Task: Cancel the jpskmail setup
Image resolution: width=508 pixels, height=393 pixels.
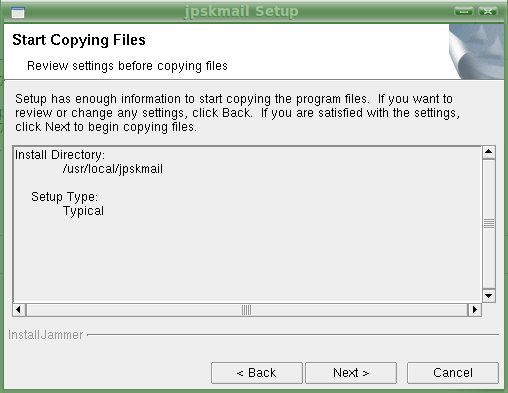Action: pyautogui.click(x=453, y=373)
